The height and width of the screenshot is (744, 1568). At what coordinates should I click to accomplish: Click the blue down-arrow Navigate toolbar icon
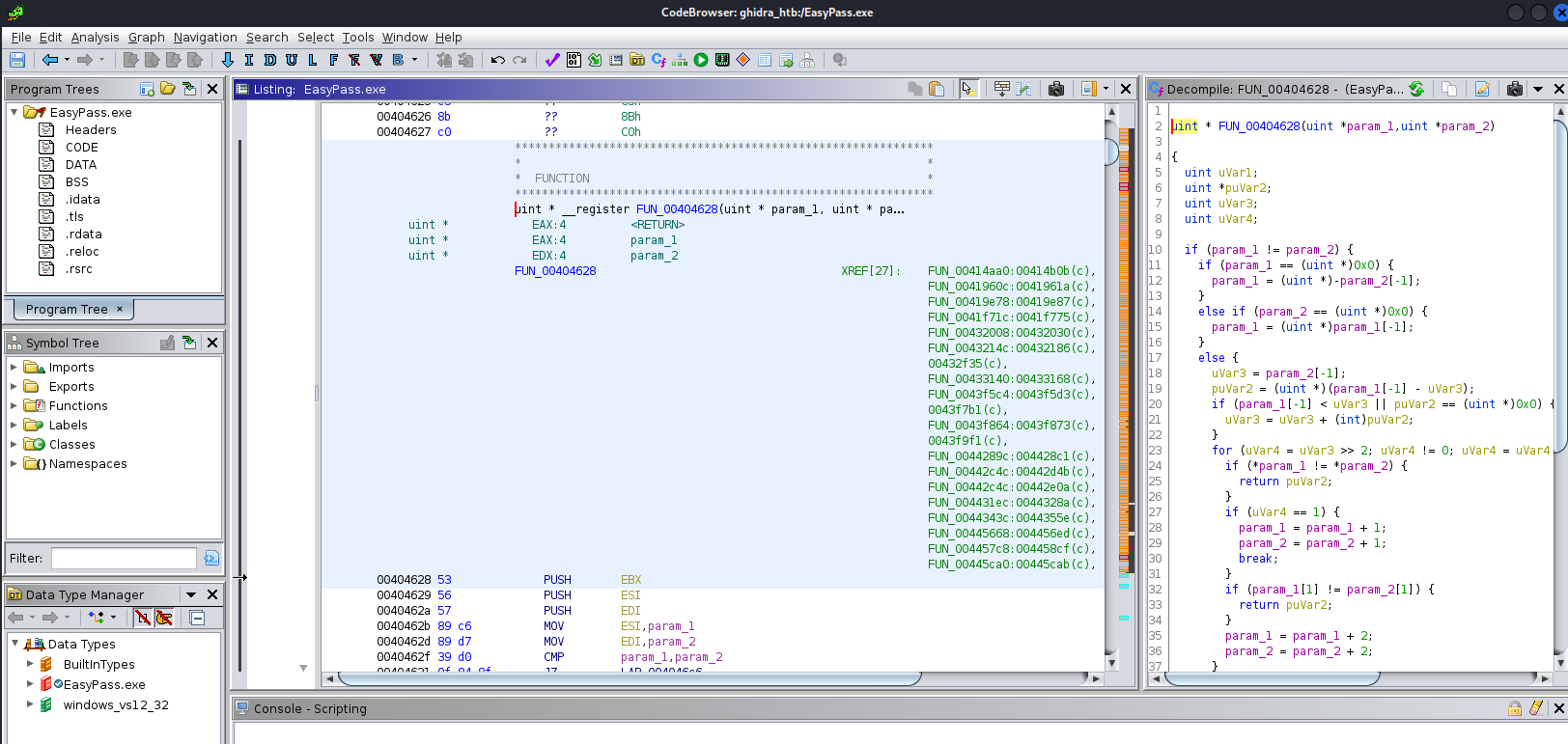pyautogui.click(x=228, y=60)
